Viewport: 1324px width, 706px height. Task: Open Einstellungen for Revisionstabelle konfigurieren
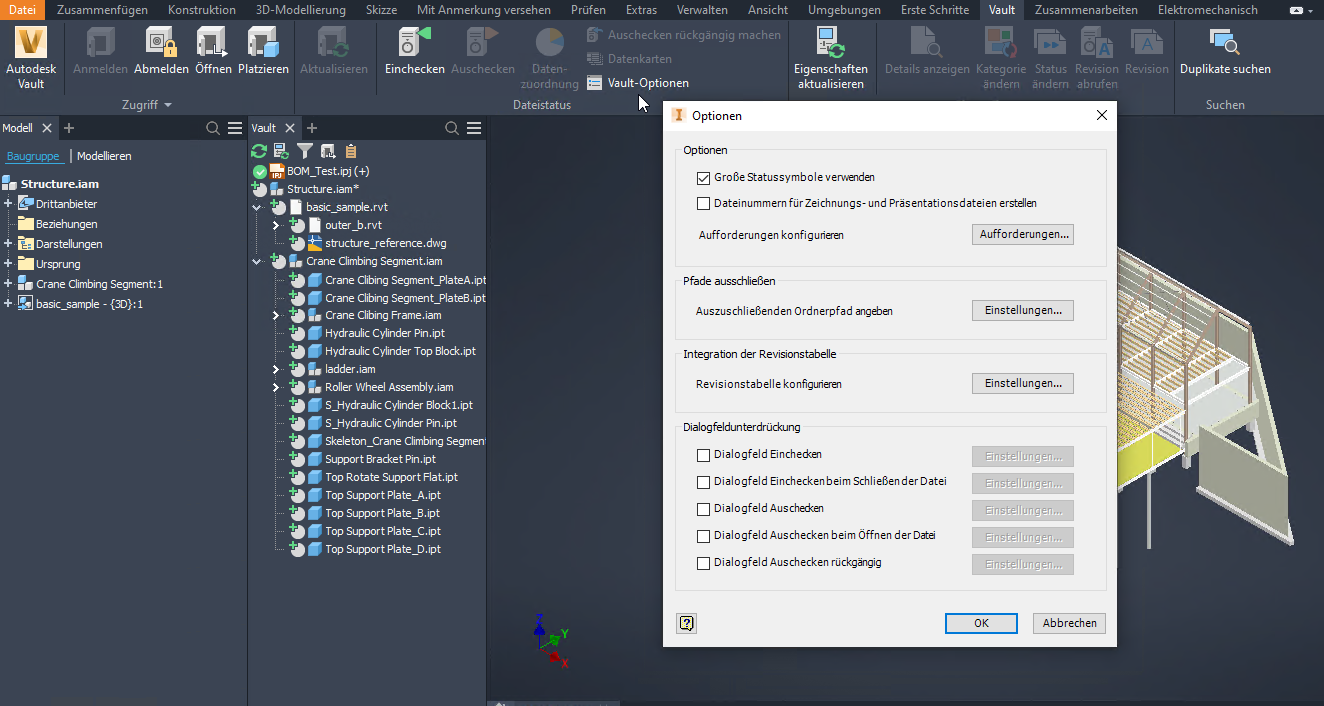click(1023, 384)
